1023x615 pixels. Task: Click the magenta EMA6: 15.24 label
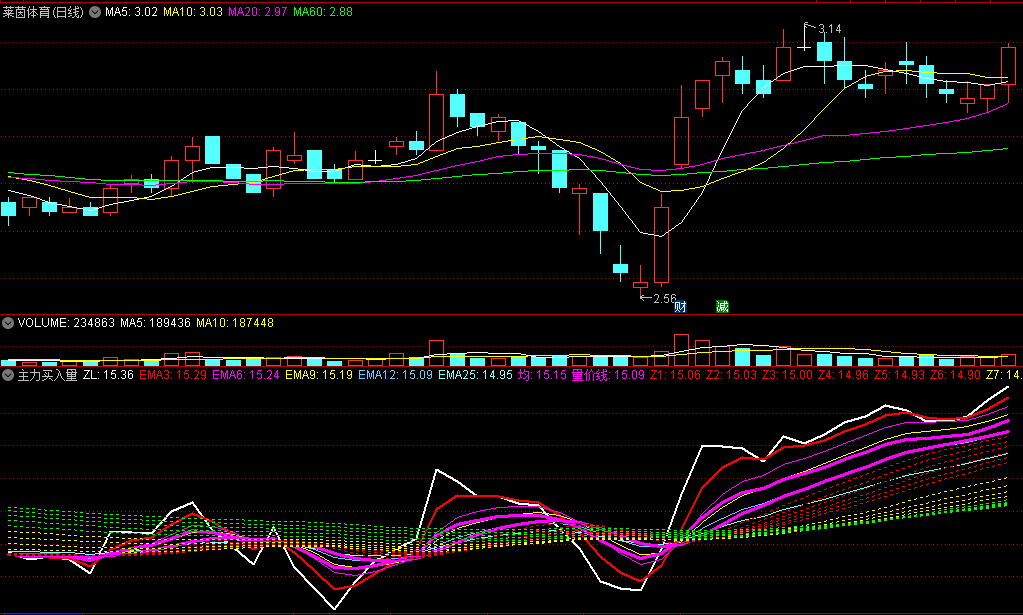coord(246,375)
